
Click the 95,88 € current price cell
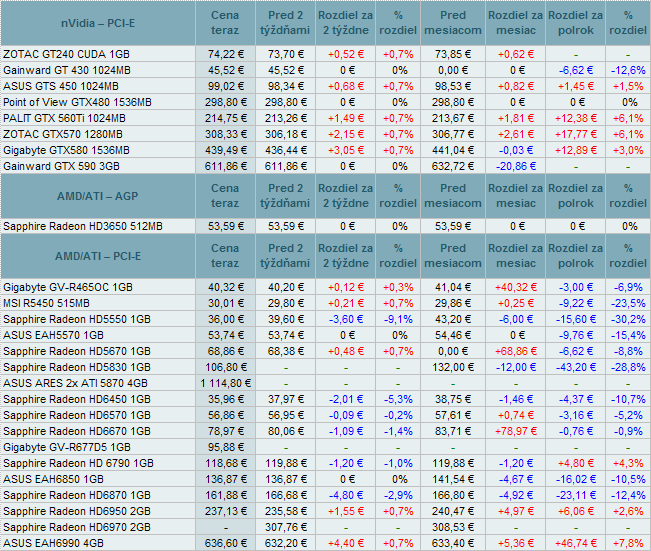pyautogui.click(x=225, y=447)
